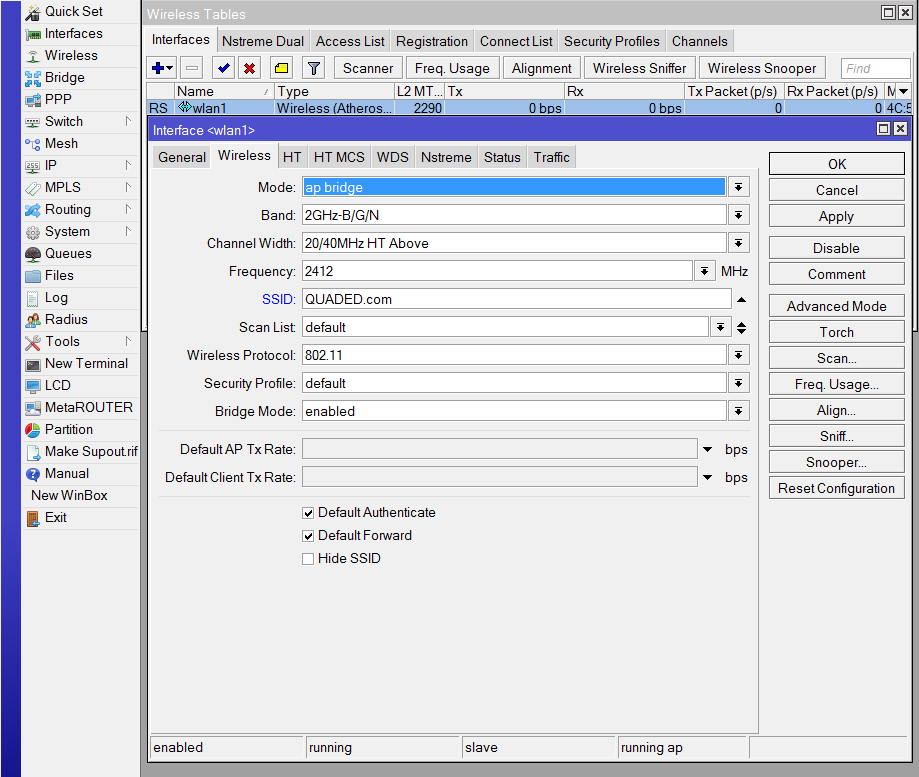Click the OK button

pyautogui.click(x=836, y=164)
